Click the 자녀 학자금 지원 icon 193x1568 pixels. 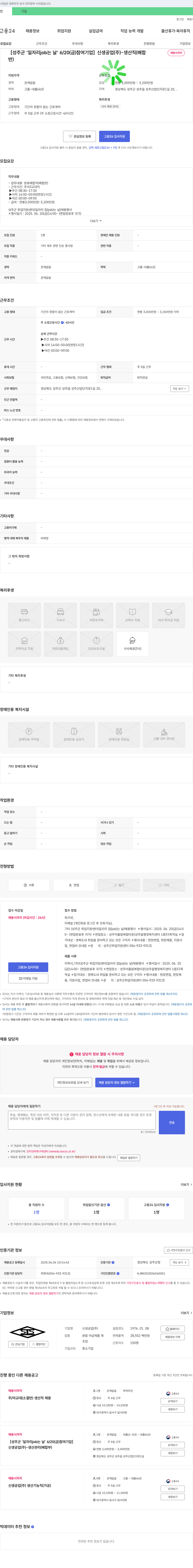coord(169,615)
